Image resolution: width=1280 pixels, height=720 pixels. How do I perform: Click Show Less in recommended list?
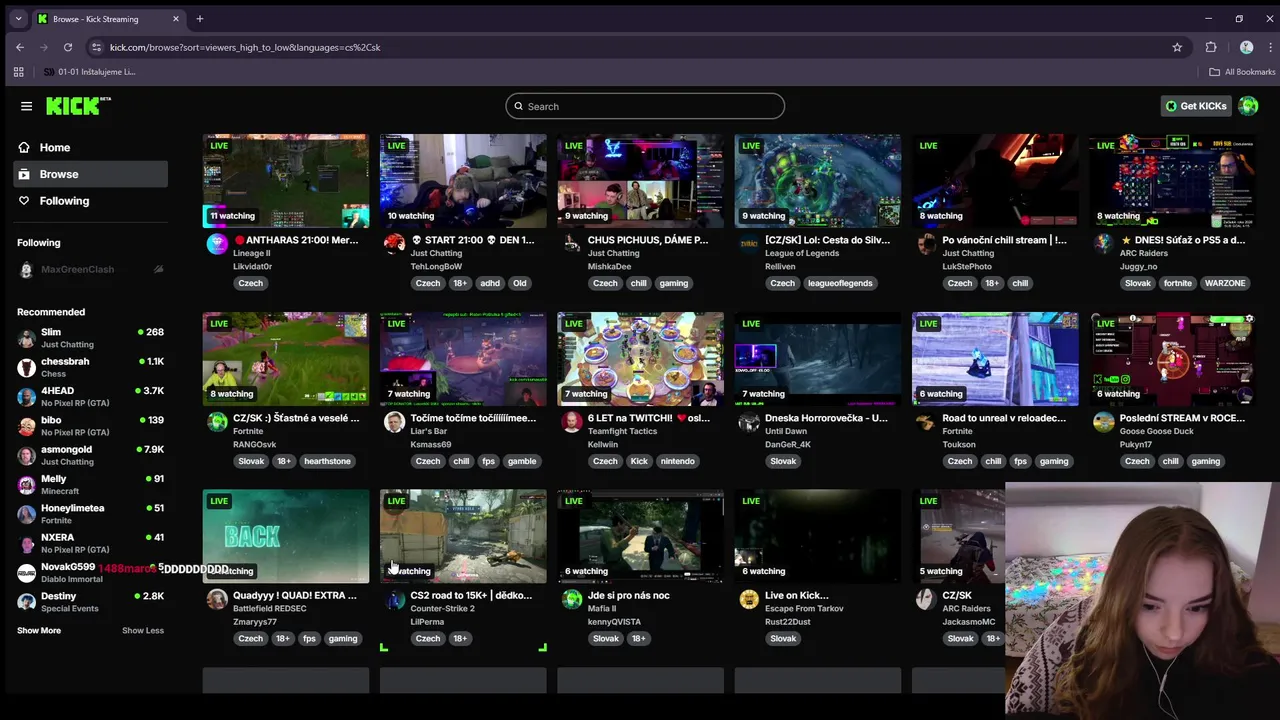pos(143,630)
